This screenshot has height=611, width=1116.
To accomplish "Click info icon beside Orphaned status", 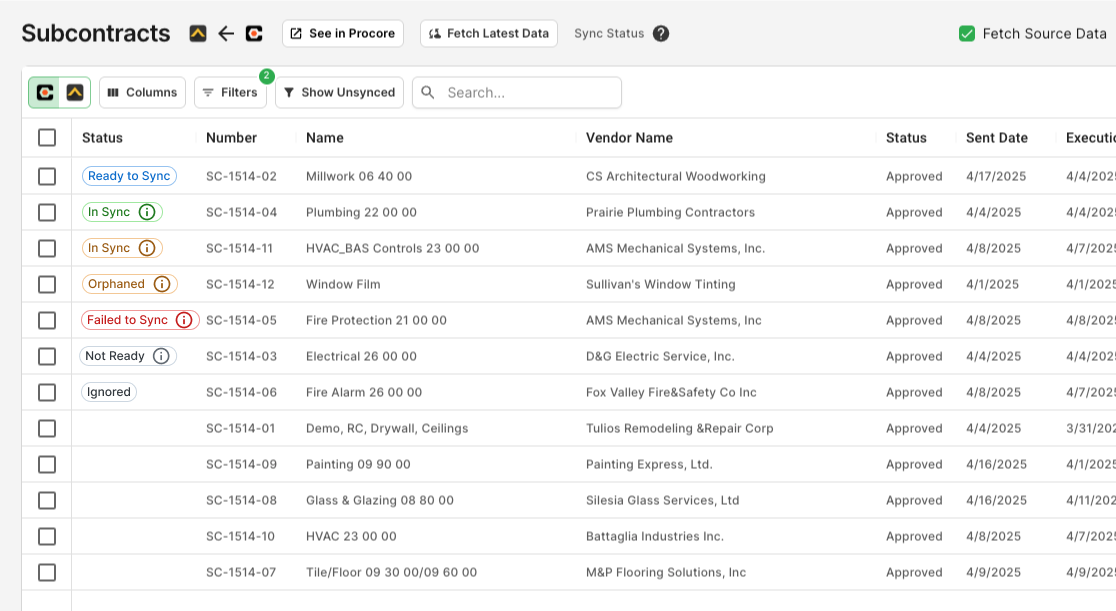I will [x=162, y=284].
